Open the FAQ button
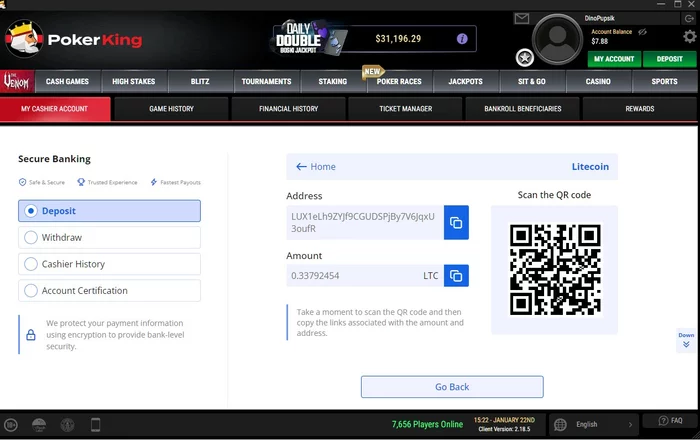The height and width of the screenshot is (440, 700). (670, 421)
